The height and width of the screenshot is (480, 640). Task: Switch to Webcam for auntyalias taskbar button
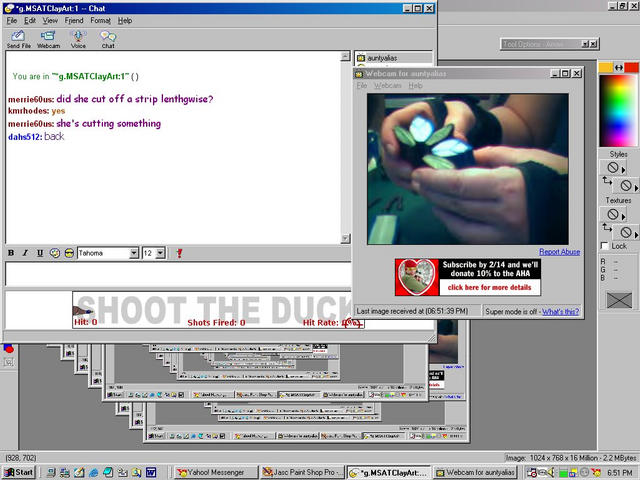475,472
